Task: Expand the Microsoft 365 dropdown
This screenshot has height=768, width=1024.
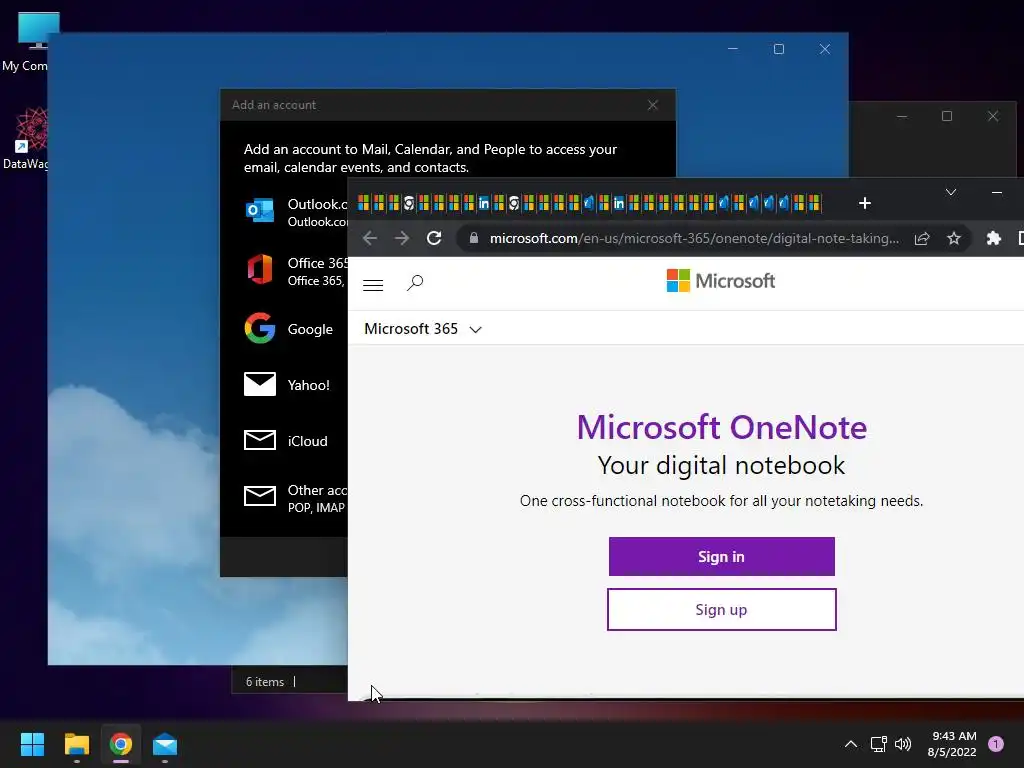Action: pyautogui.click(x=423, y=328)
